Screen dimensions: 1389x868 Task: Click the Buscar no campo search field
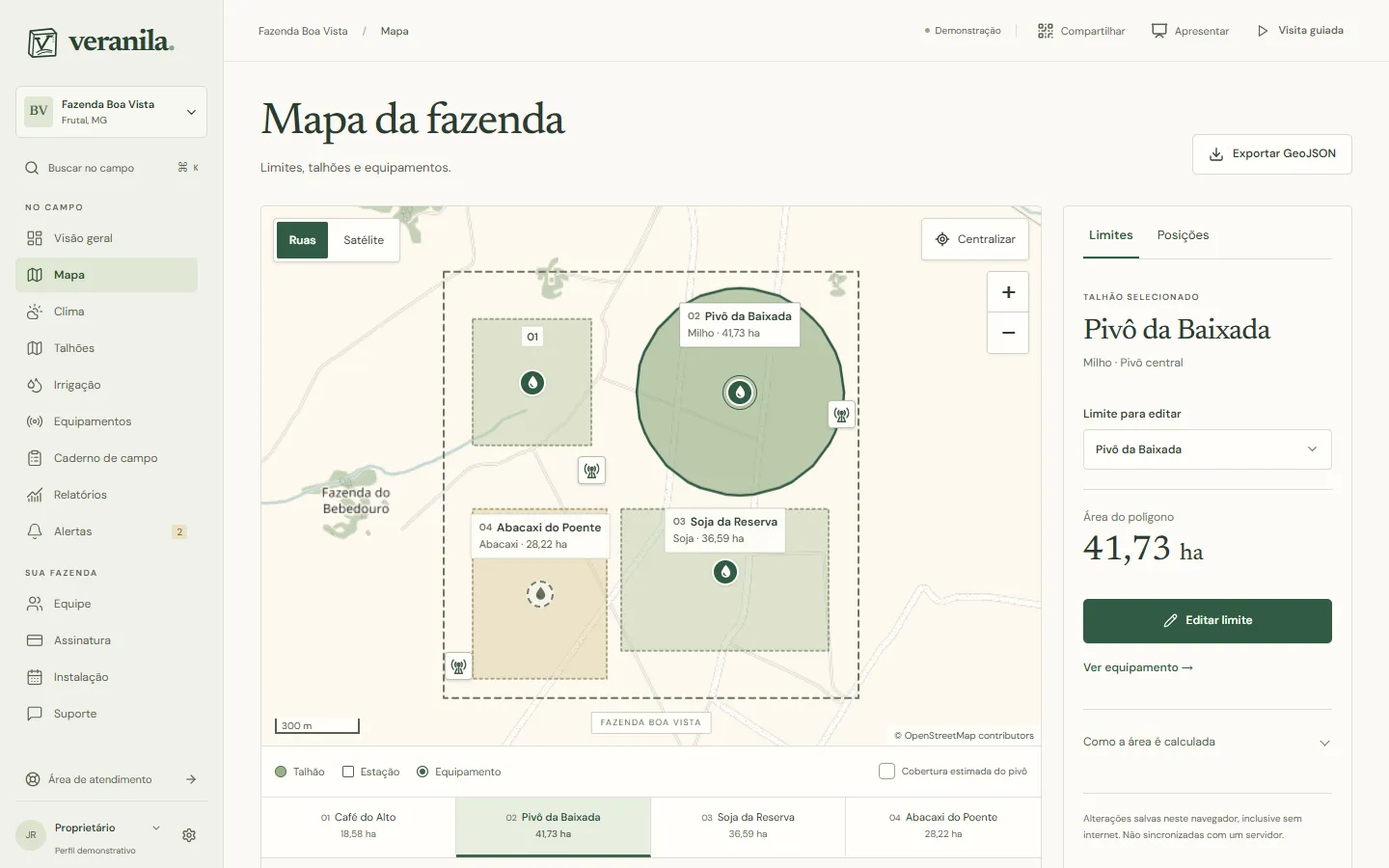pos(111,168)
